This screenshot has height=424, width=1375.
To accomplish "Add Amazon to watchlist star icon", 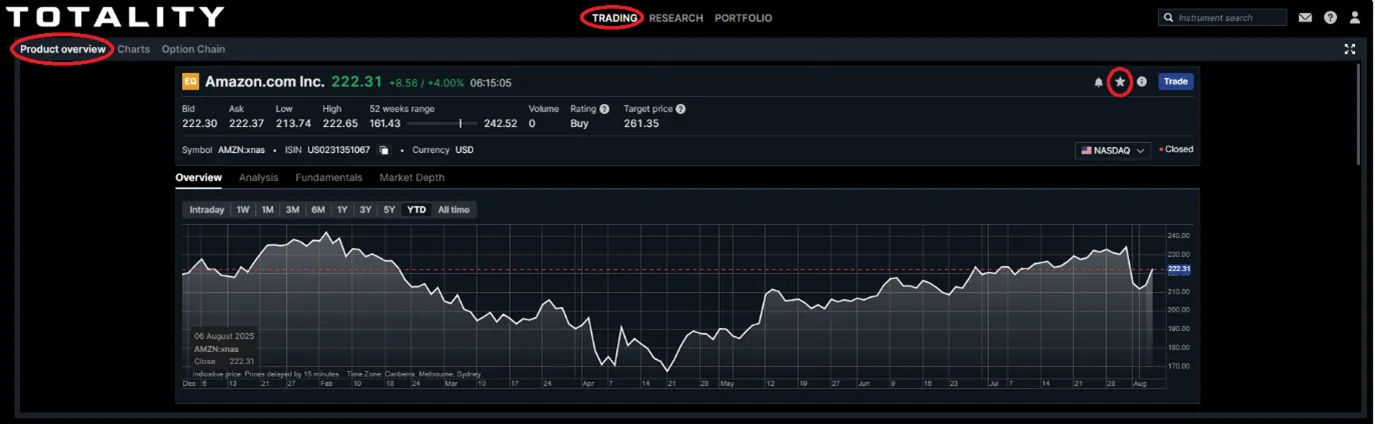I will click(1120, 82).
